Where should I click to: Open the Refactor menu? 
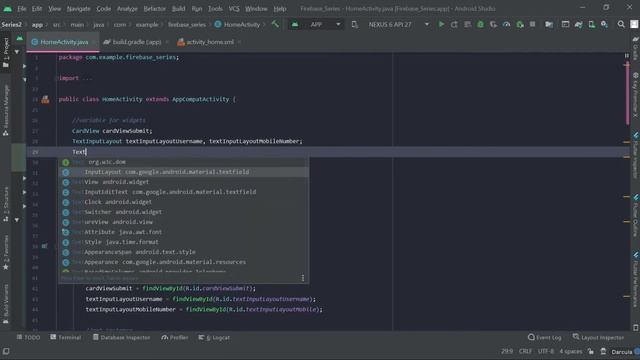pos(155,9)
